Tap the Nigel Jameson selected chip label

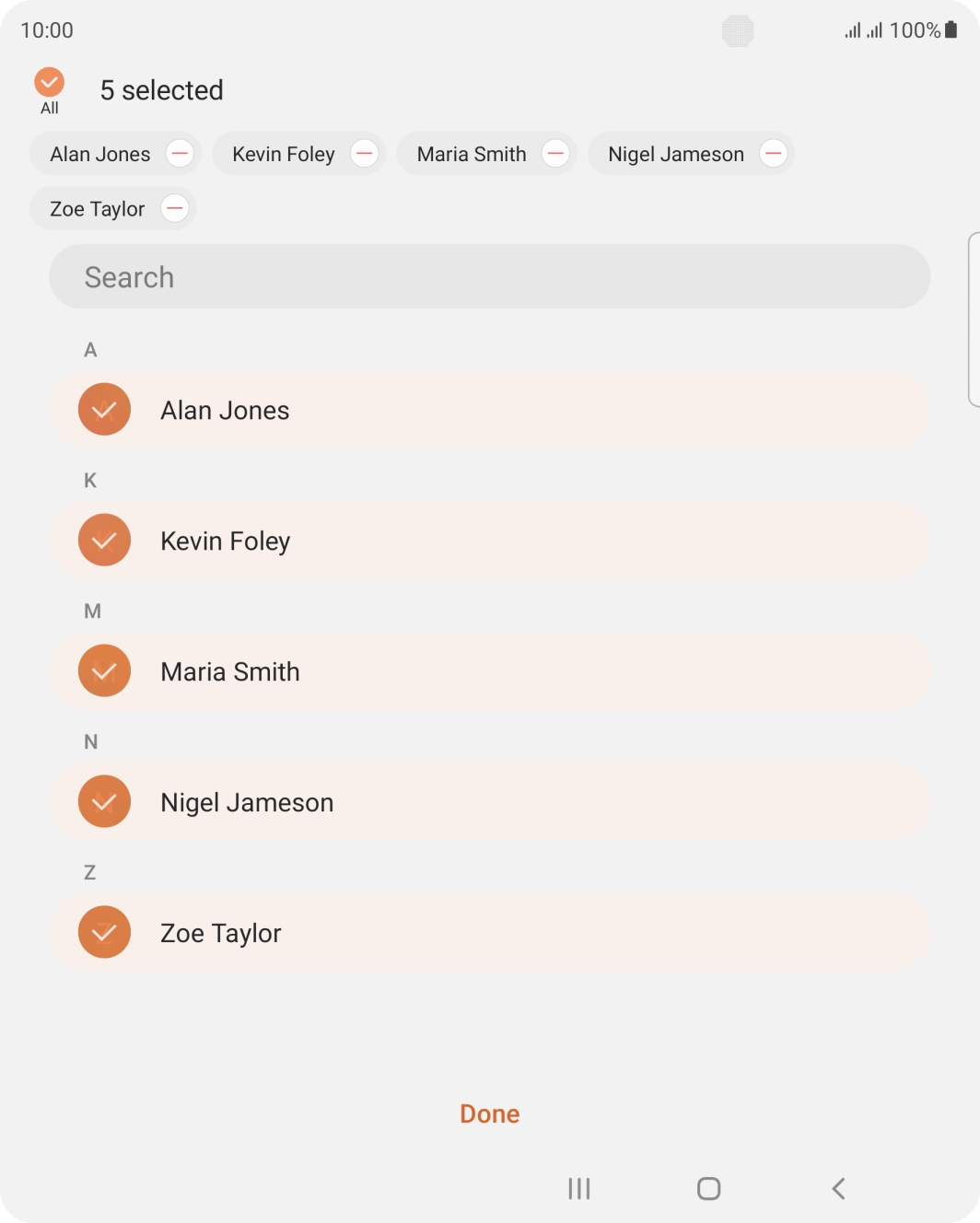tap(675, 155)
